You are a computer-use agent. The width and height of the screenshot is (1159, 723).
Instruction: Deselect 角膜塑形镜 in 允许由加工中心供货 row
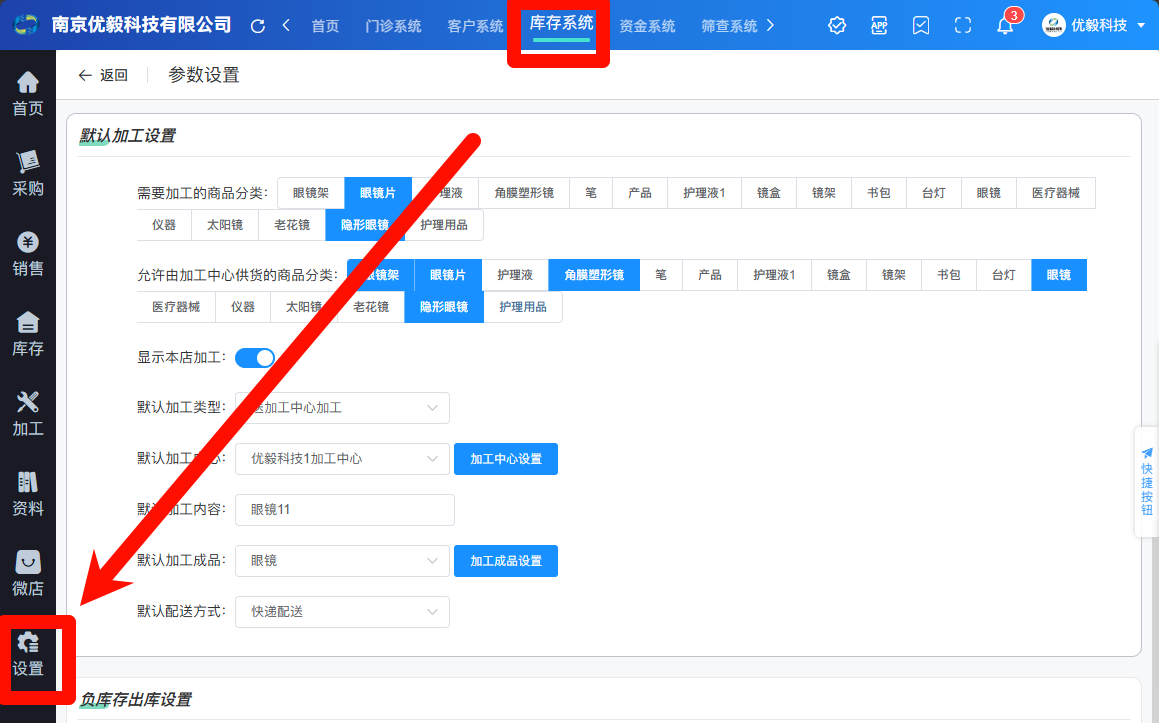click(594, 275)
